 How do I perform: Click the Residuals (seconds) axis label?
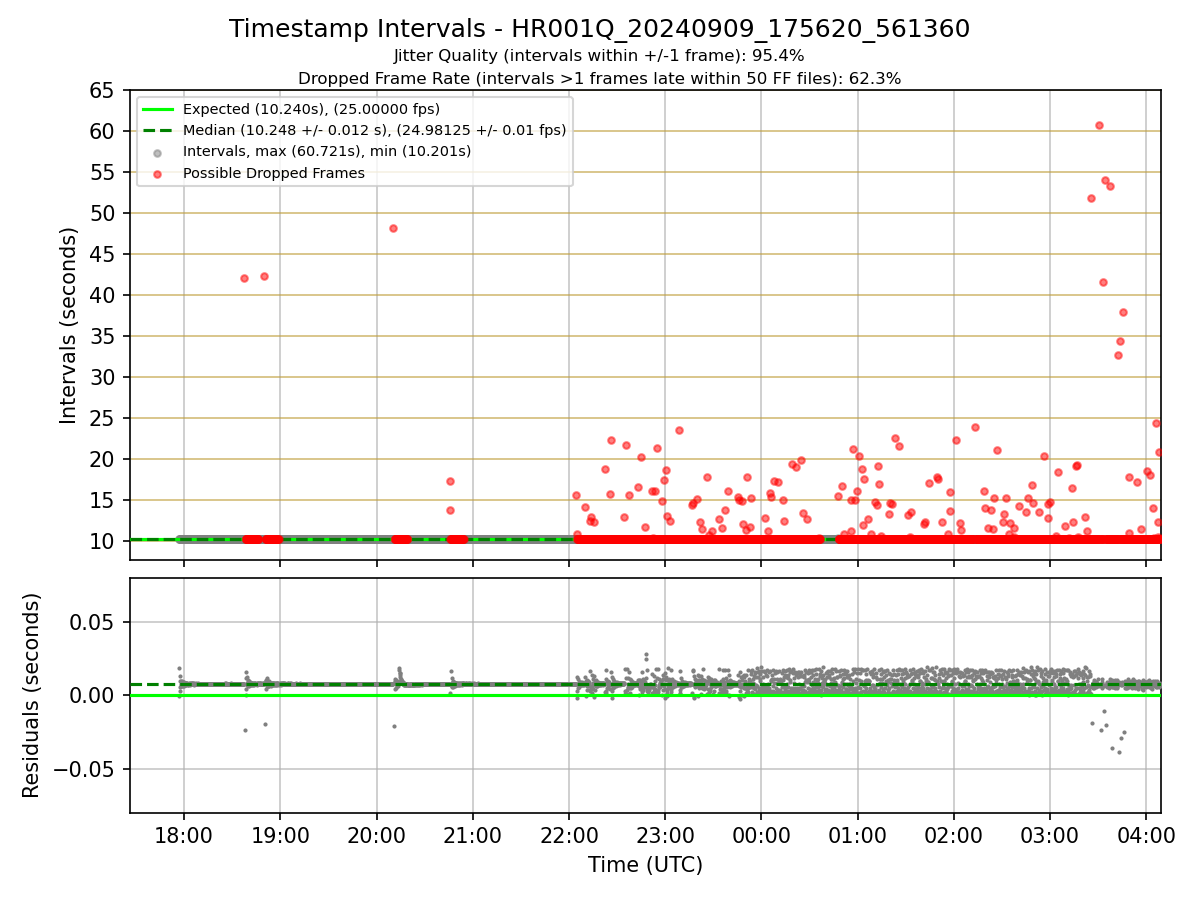coord(32,695)
